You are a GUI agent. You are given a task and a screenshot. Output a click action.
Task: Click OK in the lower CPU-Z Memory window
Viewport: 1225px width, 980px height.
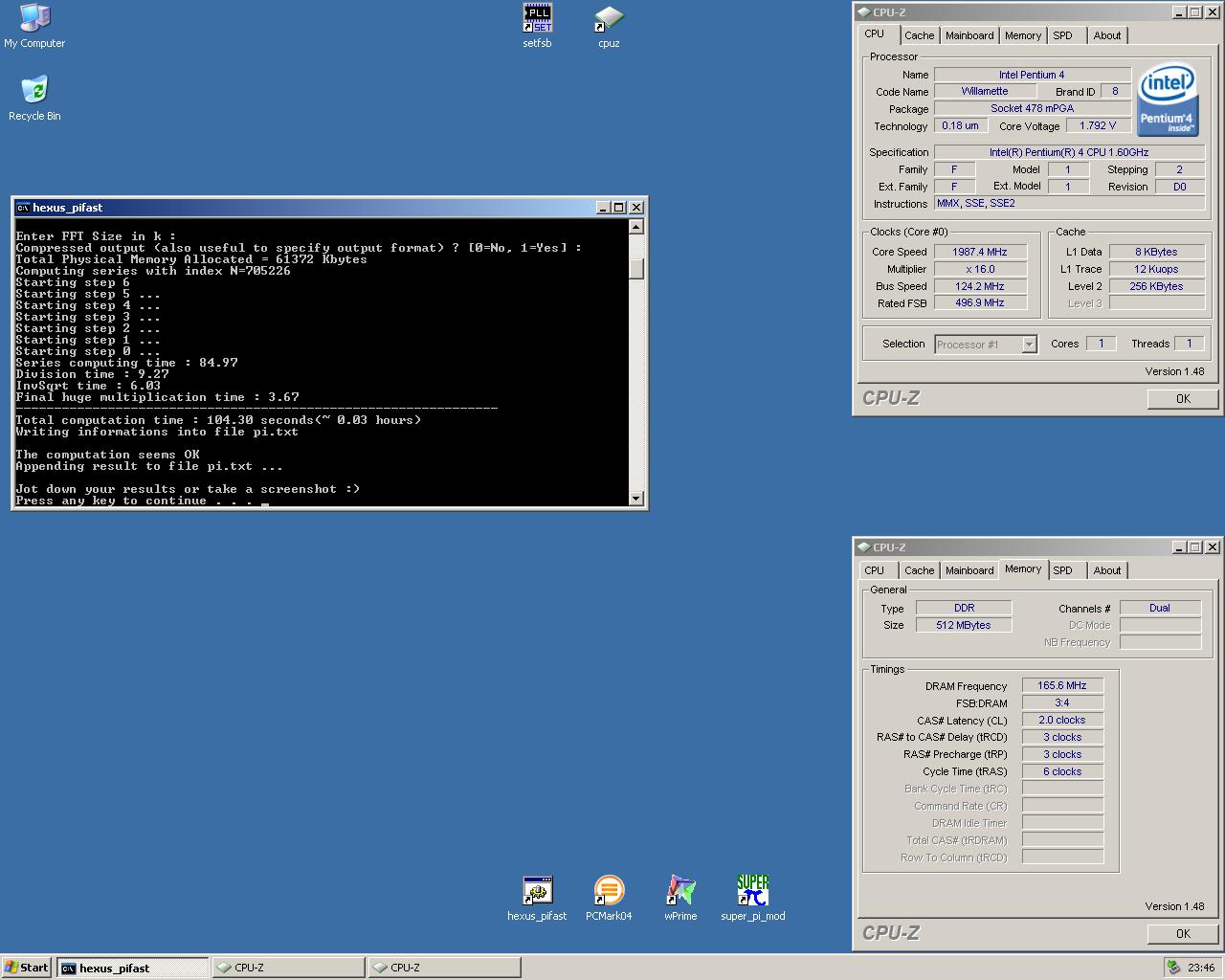(x=1183, y=934)
